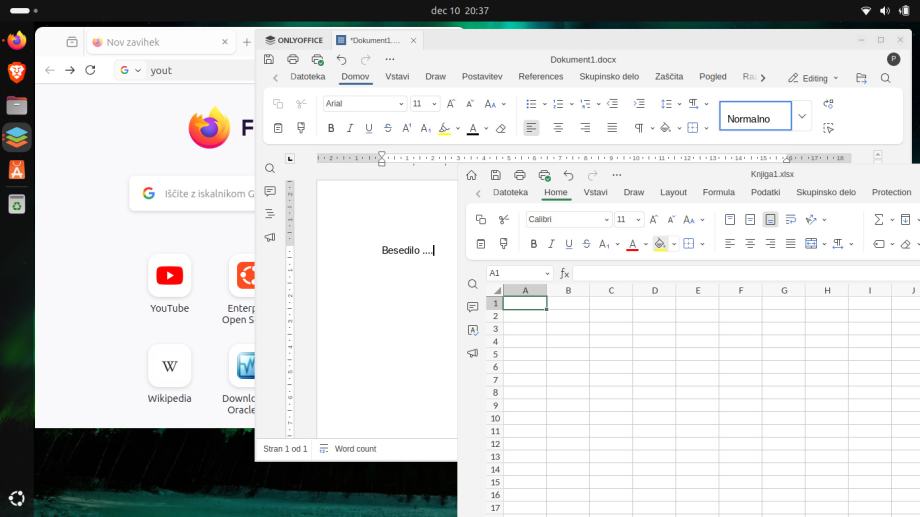The width and height of the screenshot is (920, 517).
Task: Click the spreadsheet Print icon
Action: pos(519,175)
